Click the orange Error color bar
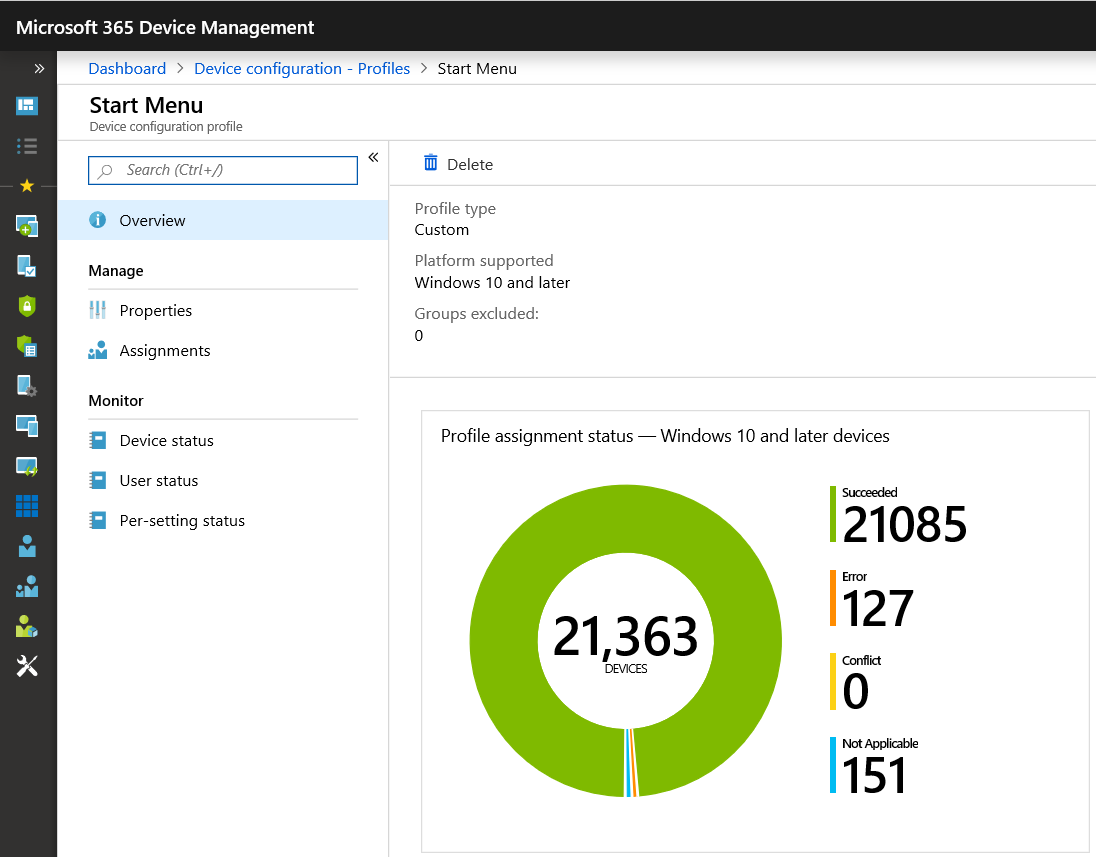The height and width of the screenshot is (857, 1096). coord(832,598)
